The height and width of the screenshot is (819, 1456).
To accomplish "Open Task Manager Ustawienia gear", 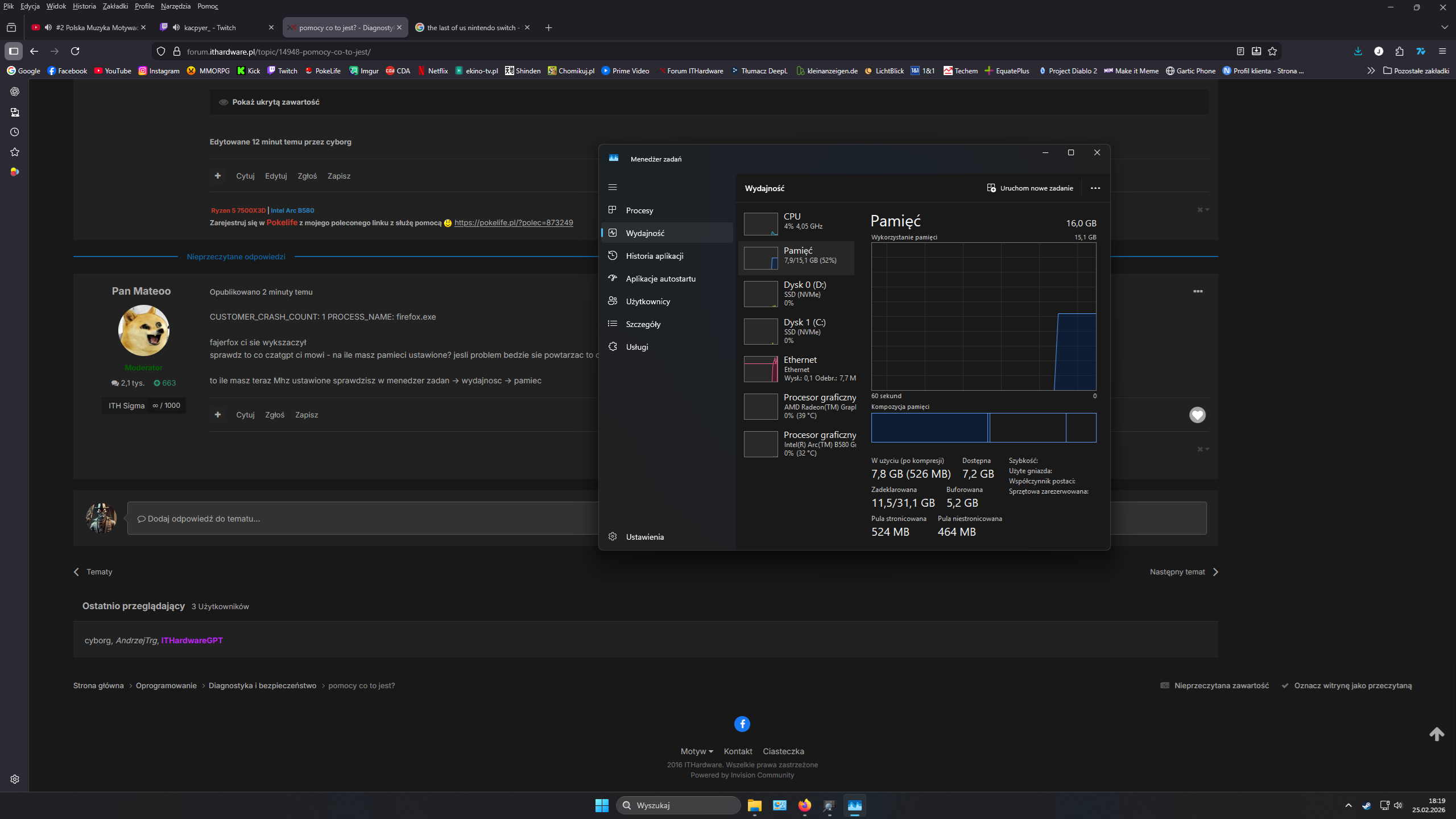I will 613,536.
